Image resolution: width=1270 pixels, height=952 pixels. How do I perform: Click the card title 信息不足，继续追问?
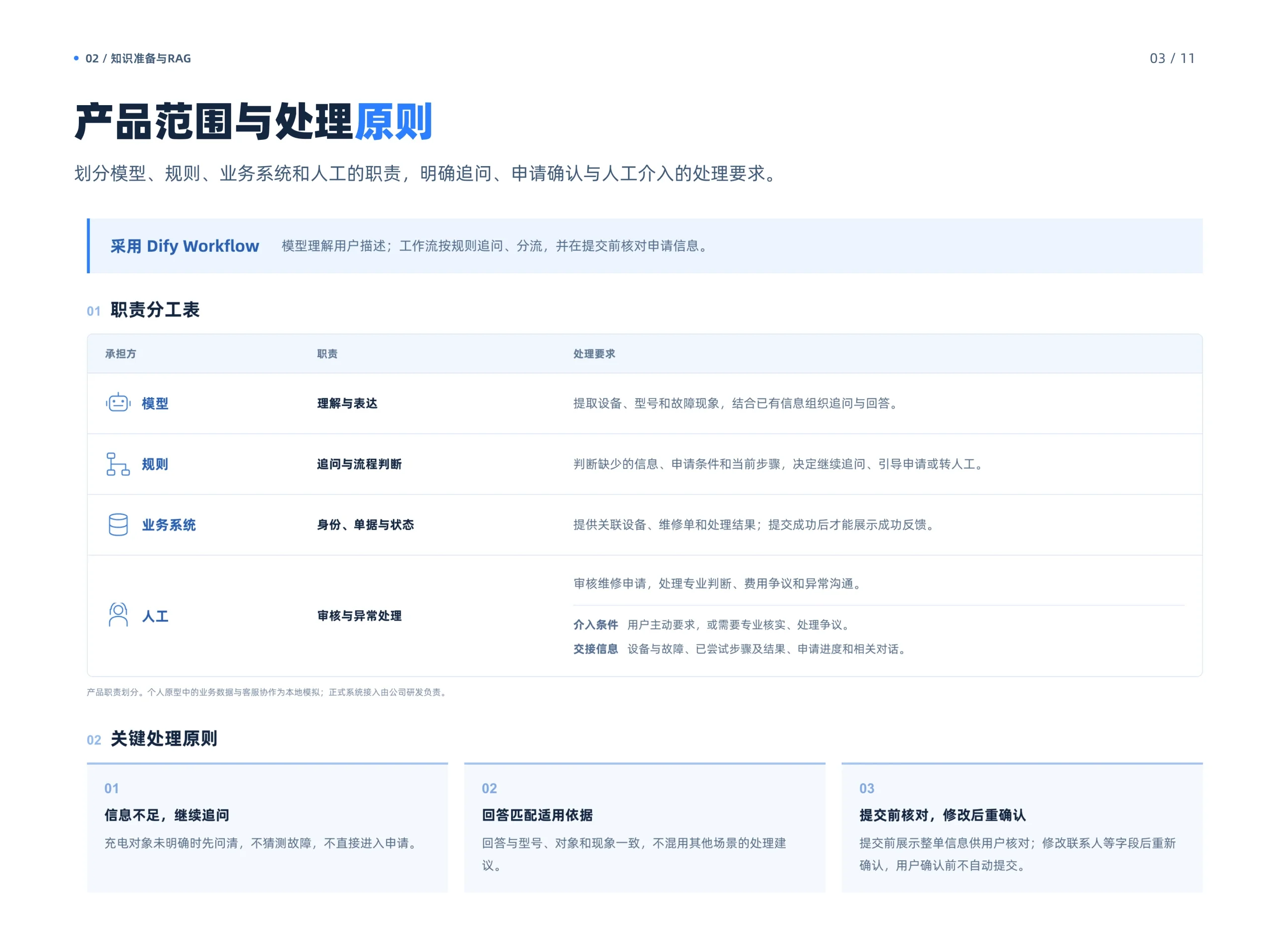(x=167, y=816)
